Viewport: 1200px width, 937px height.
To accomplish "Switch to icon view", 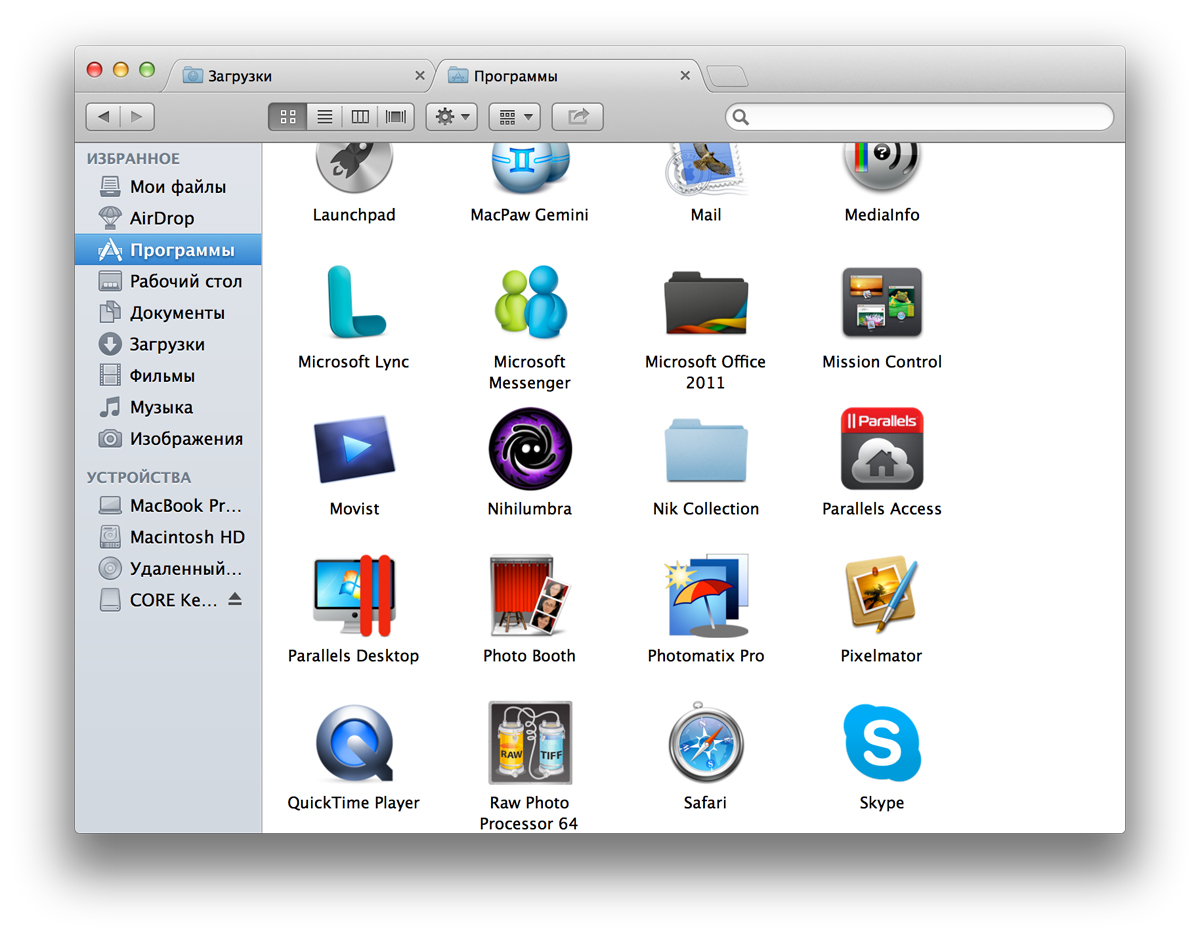I will tap(287, 117).
